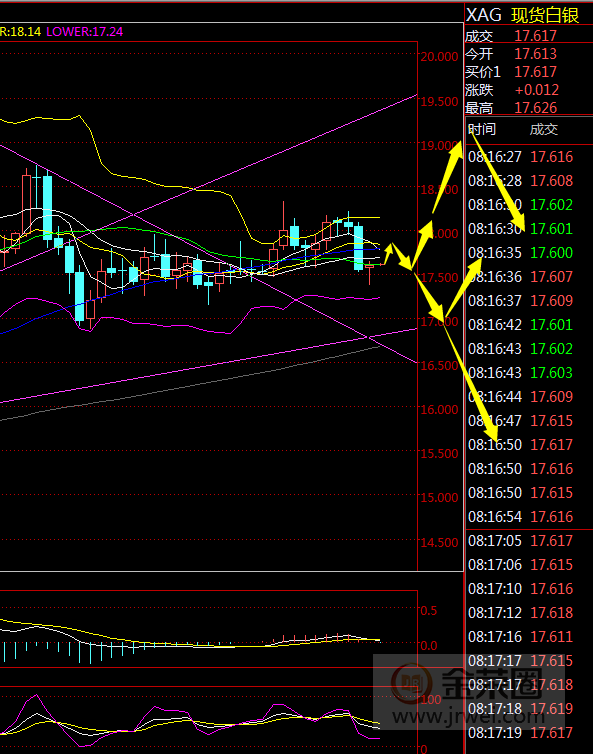593x754 pixels.
Task: Select tick row 08:17:06 17.615
Action: click(529, 565)
